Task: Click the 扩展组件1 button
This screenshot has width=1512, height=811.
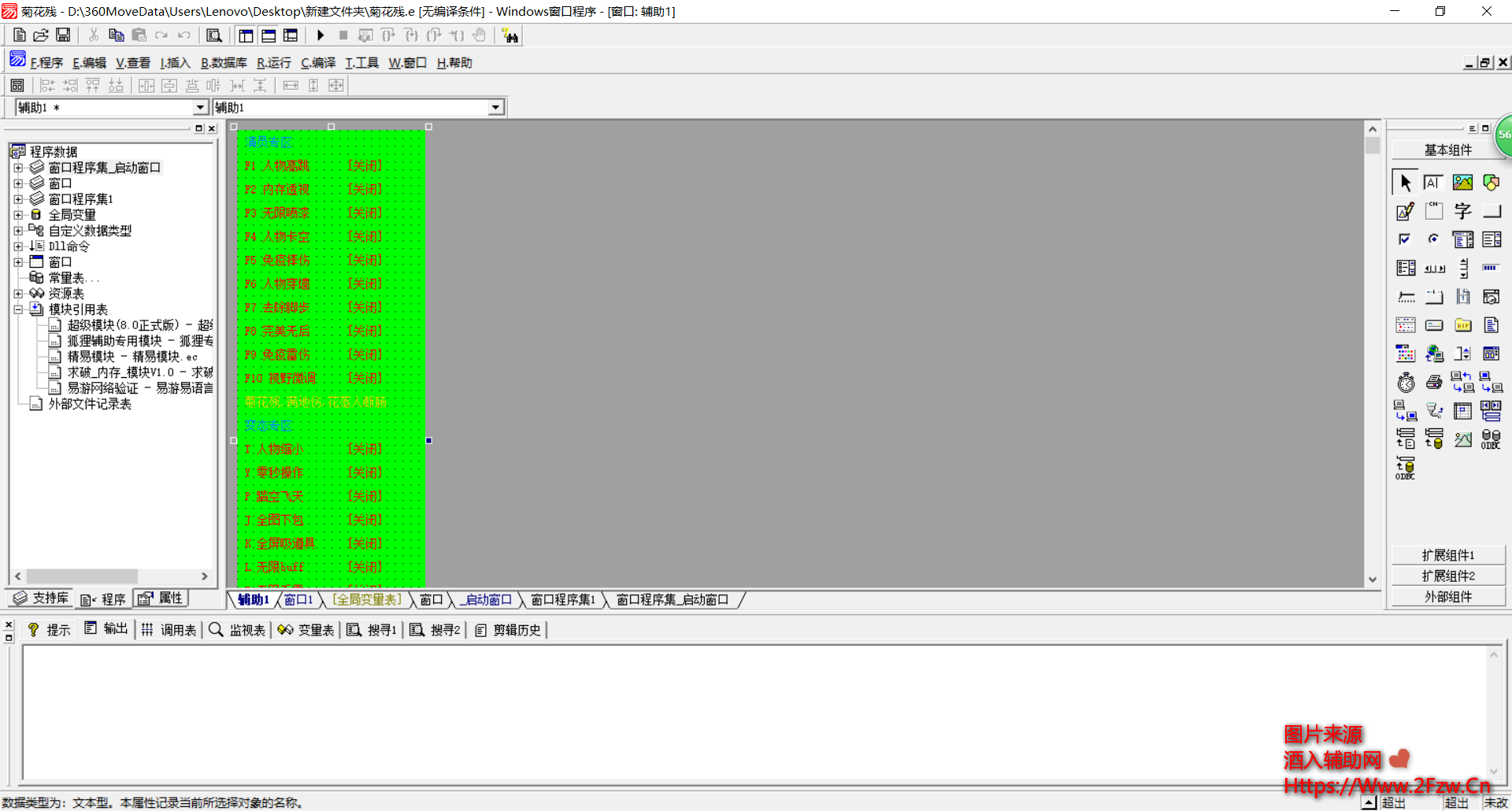Action: (1447, 555)
